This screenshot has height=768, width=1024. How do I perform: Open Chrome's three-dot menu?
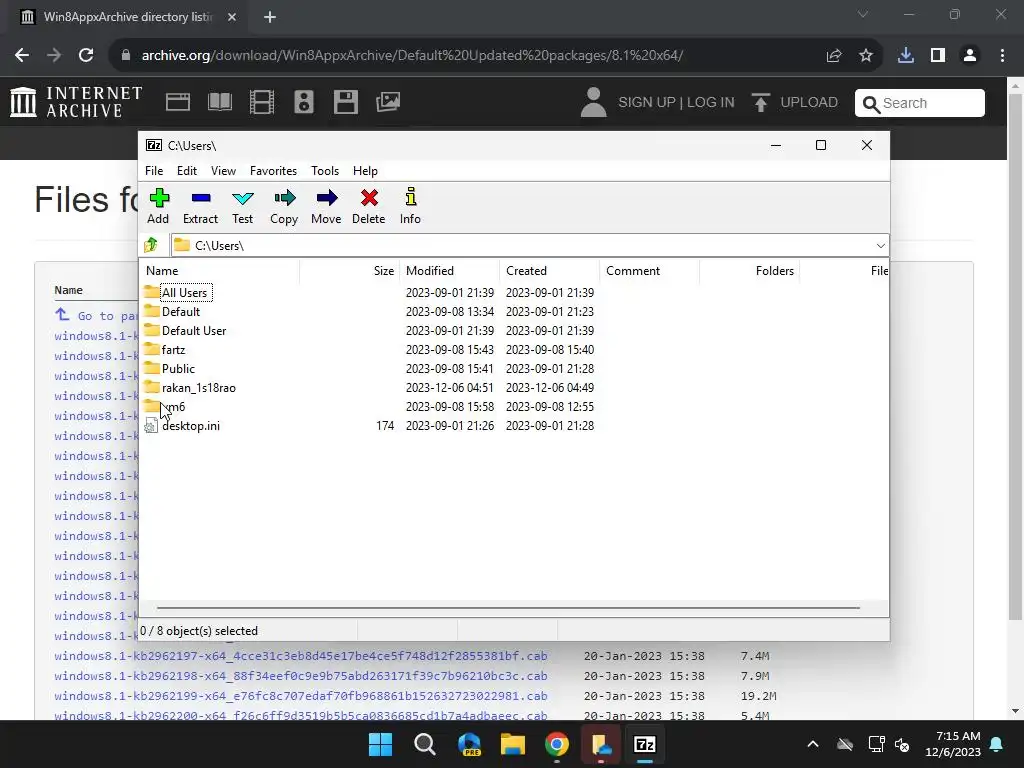tap(1002, 56)
